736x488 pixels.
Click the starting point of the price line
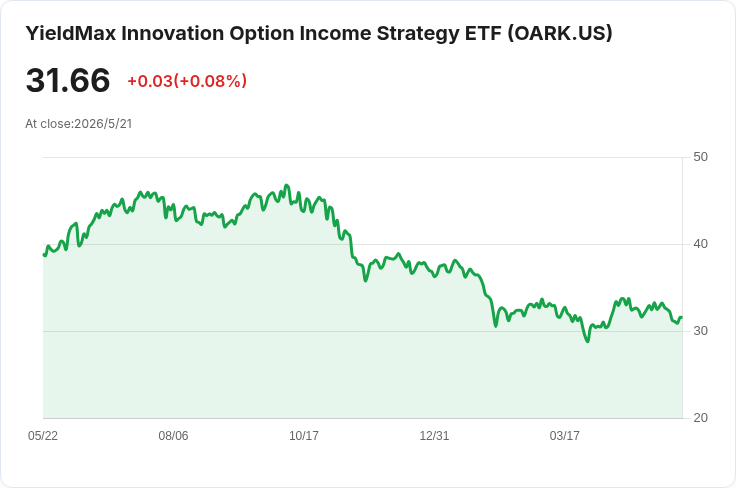[x=44, y=255]
